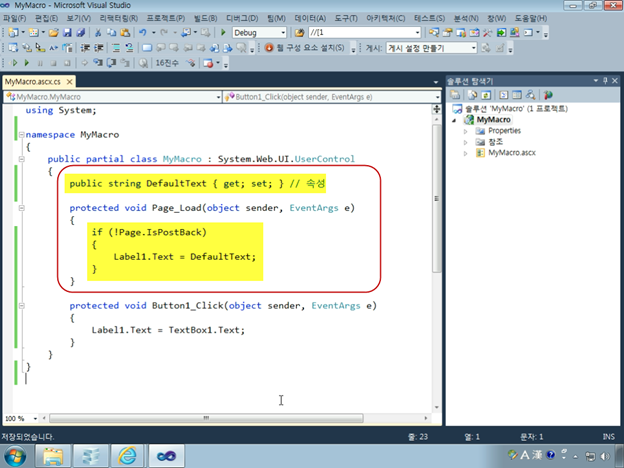624x468 pixels.
Task: Click the Solution Explorer toolbar icon
Action: click(434, 33)
